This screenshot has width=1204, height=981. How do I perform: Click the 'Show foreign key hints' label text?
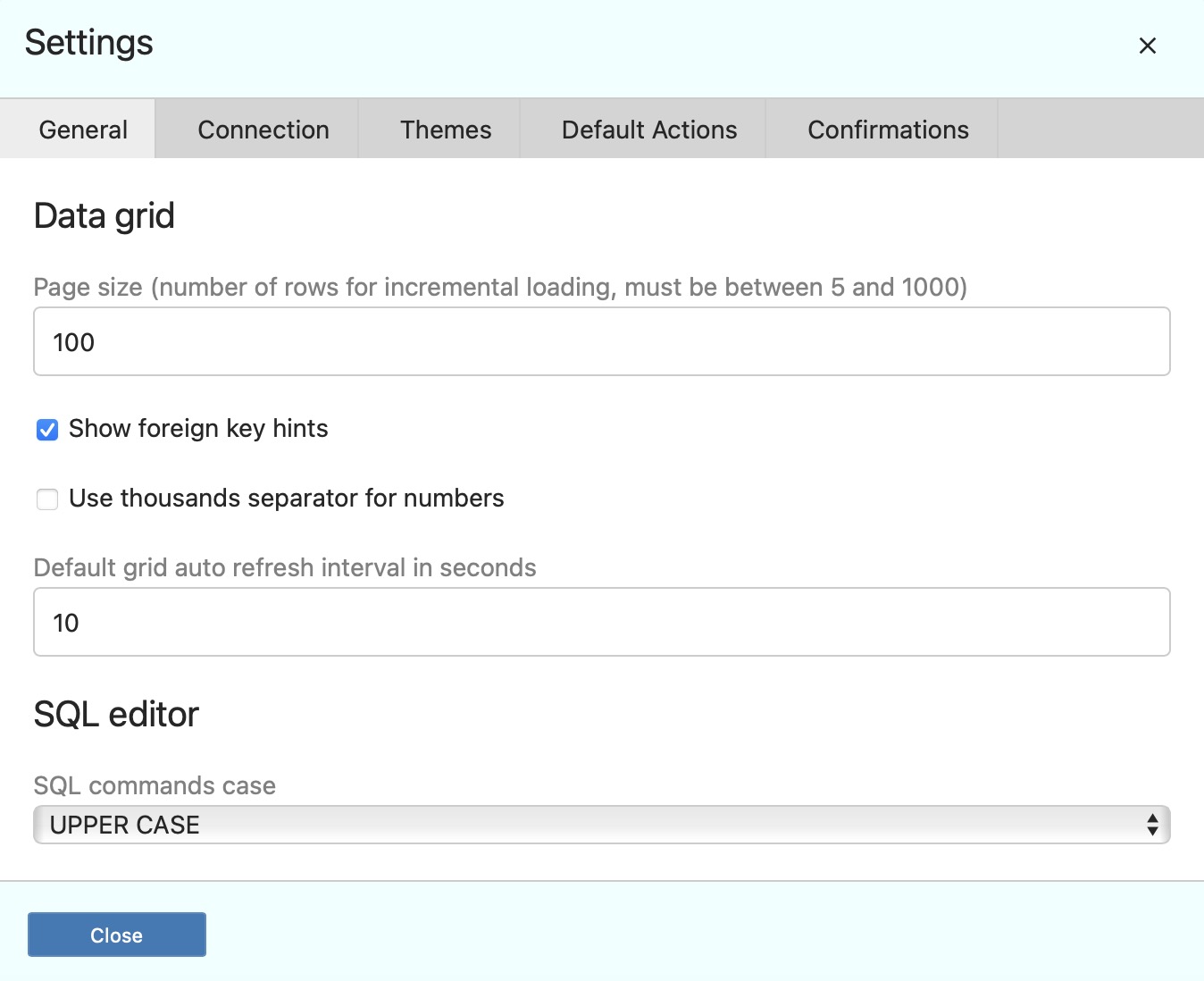click(198, 429)
